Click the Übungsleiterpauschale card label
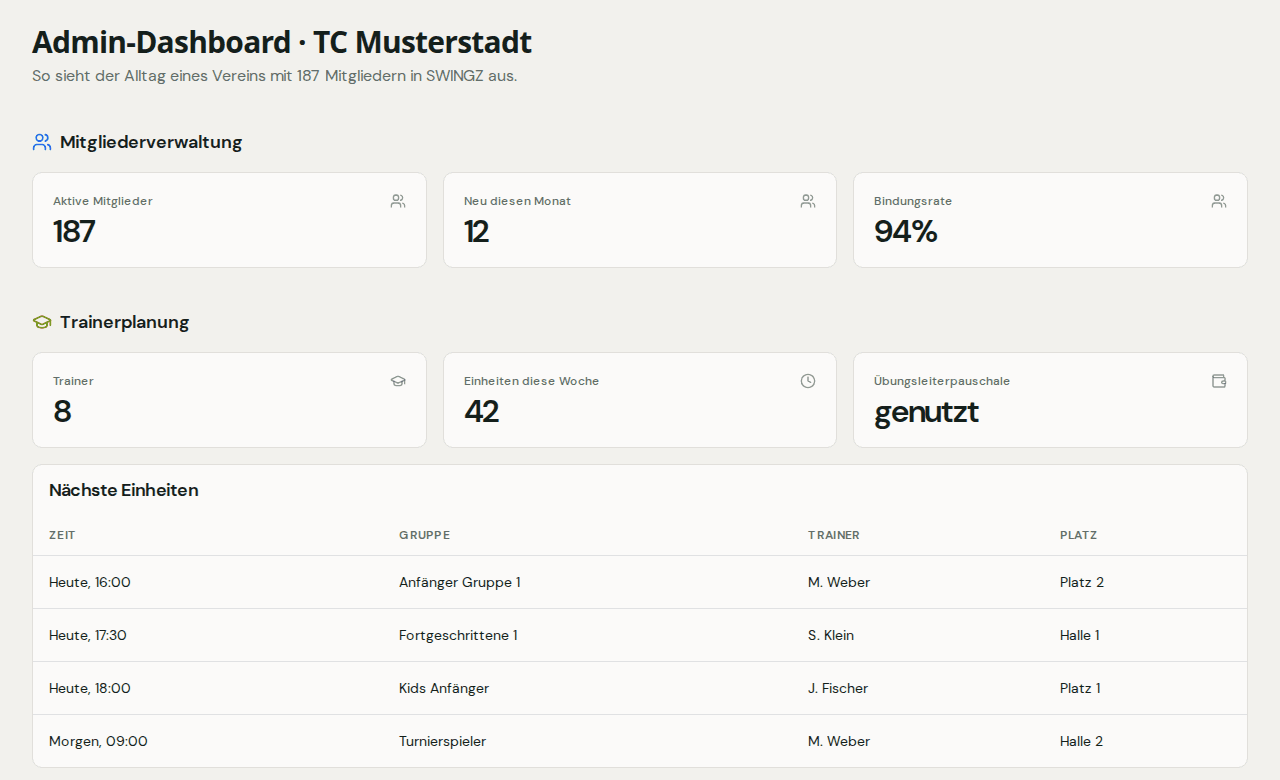Viewport: 1280px width, 780px height. point(942,381)
